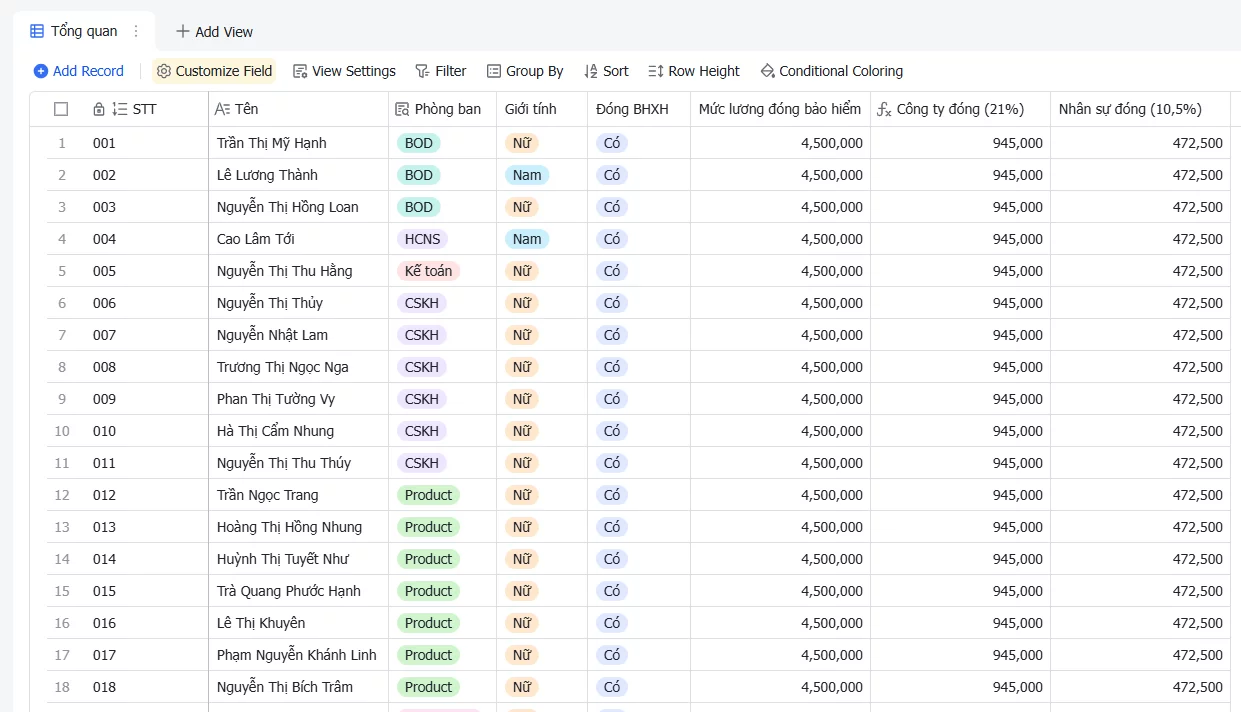Image resolution: width=1241 pixels, height=712 pixels.
Task: Click Add View to create a view
Action: coord(214,32)
